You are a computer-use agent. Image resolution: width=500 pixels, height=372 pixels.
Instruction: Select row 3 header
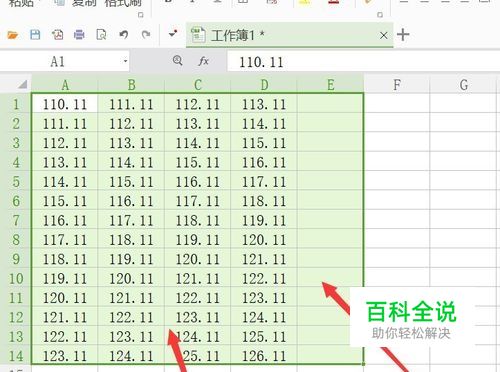[16, 143]
